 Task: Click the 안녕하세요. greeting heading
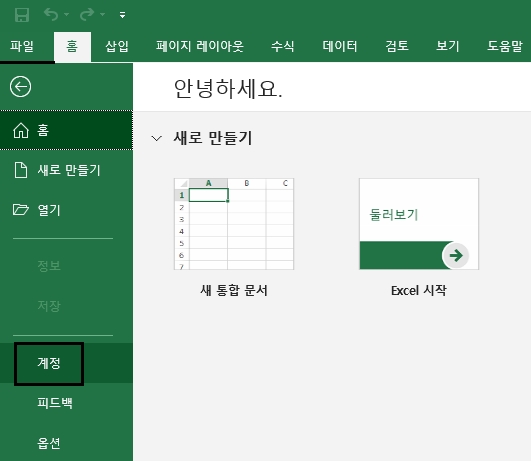coord(228,88)
